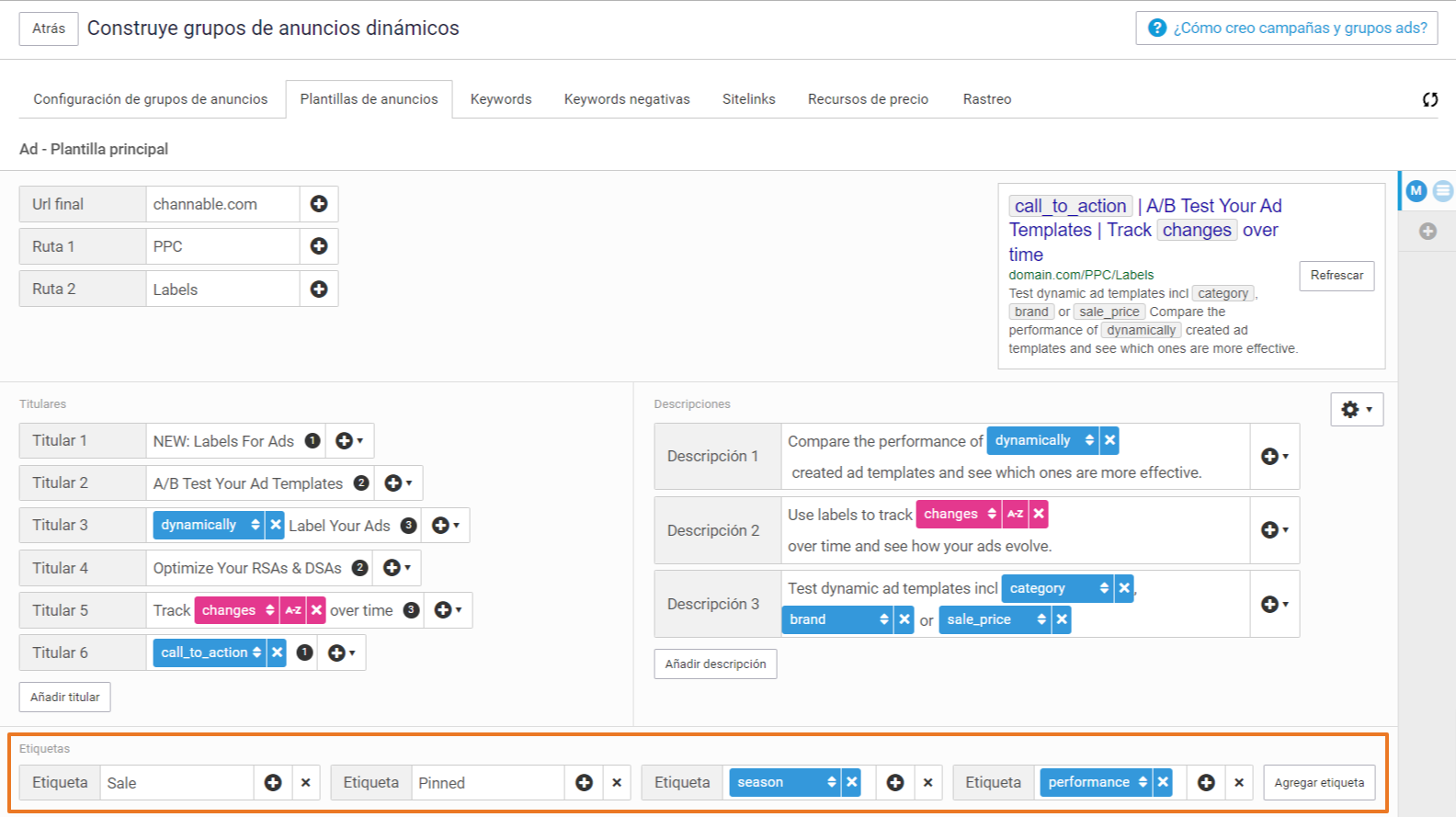Screen dimensions: 1456x817
Task: Remove dynamically tag from Titular 3
Action: click(276, 525)
